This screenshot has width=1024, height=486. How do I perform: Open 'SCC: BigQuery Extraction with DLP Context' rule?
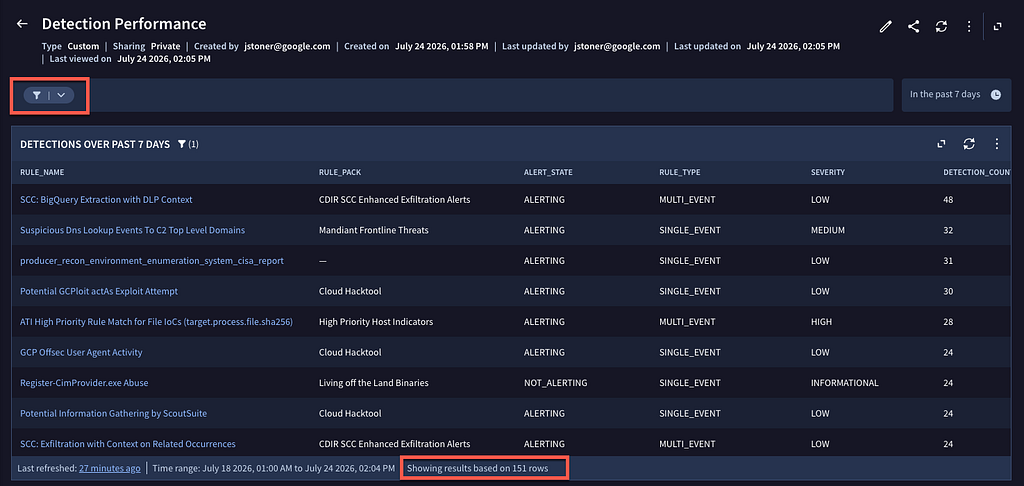[106, 200]
